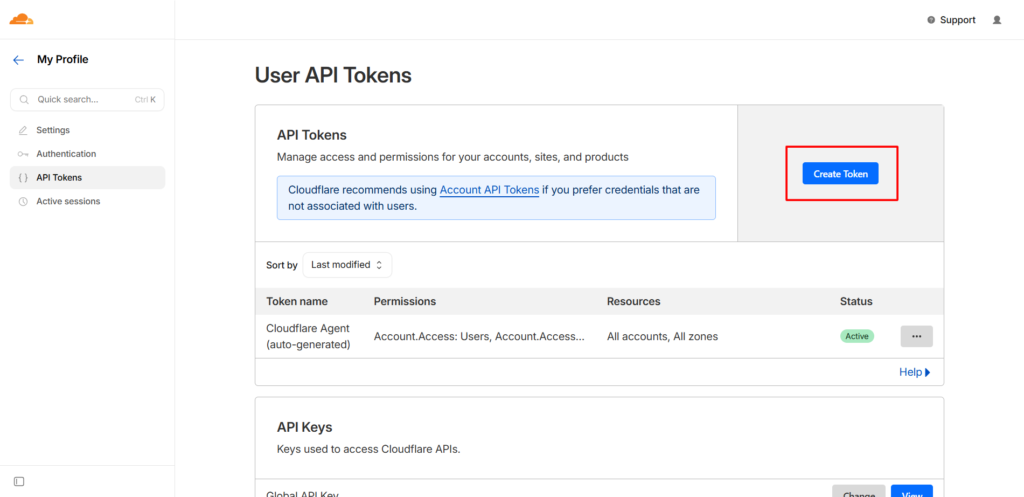
Task: Click the braces icon next to API Tokens
Action: (x=24, y=178)
